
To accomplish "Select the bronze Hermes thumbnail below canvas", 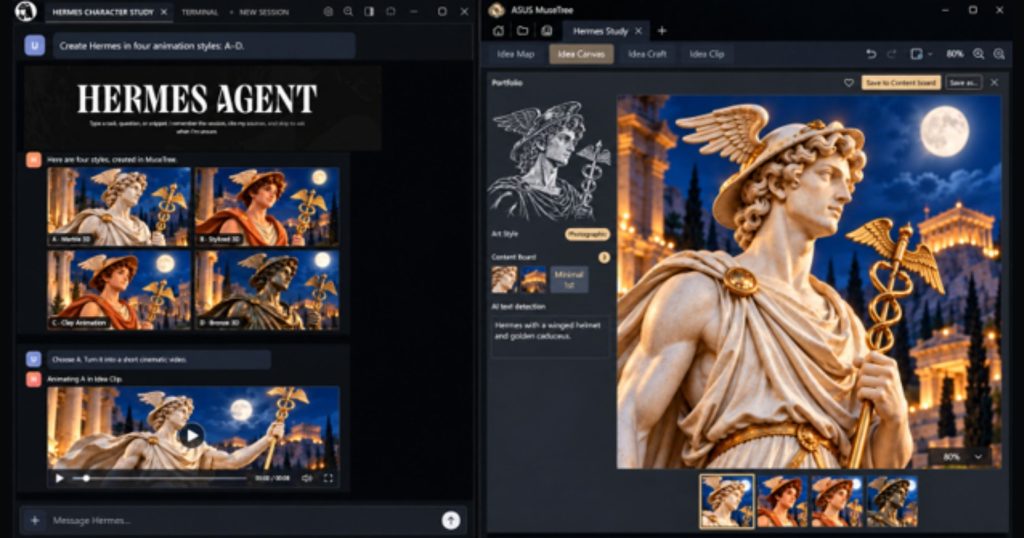I will (892, 501).
